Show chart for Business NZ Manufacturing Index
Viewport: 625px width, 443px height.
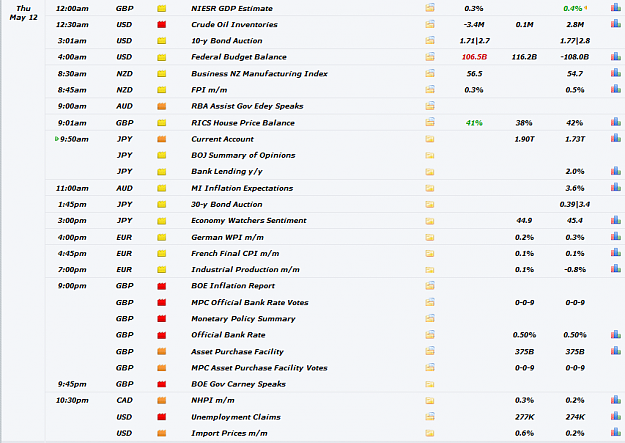pos(616,73)
